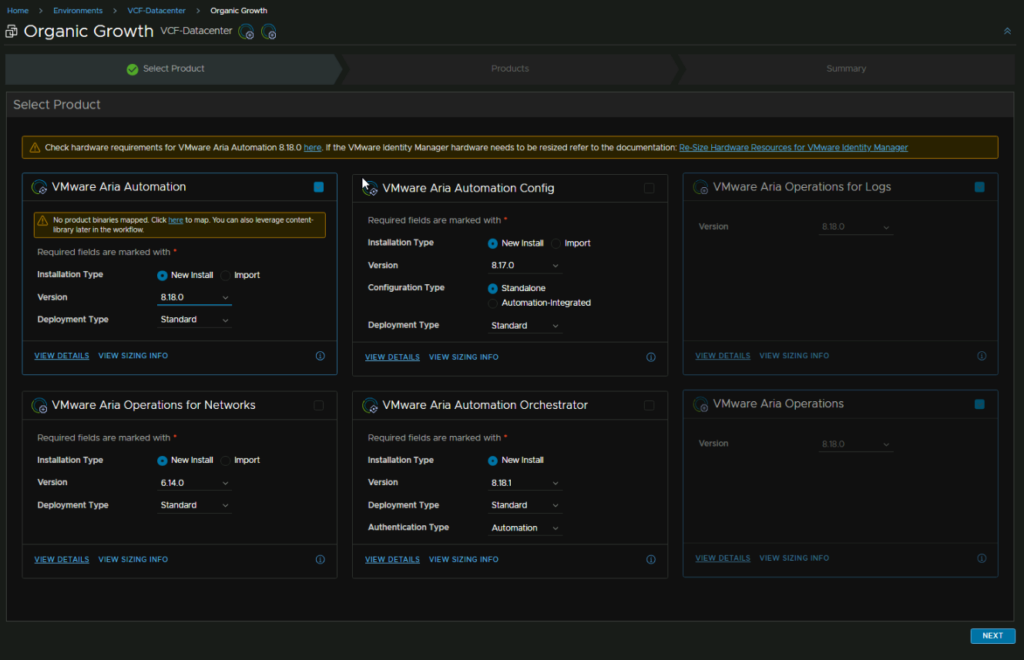Select Import radio for Aria Automation
Viewport: 1024px width, 660px height.
pos(226,275)
